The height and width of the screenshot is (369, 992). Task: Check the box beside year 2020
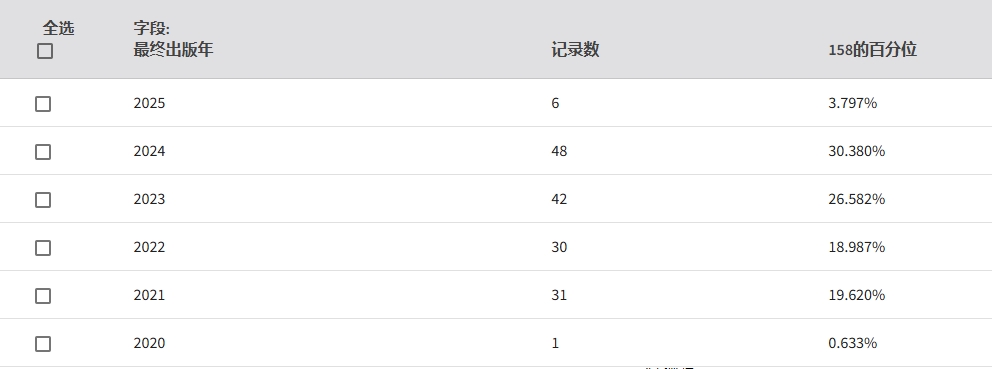click(43, 344)
